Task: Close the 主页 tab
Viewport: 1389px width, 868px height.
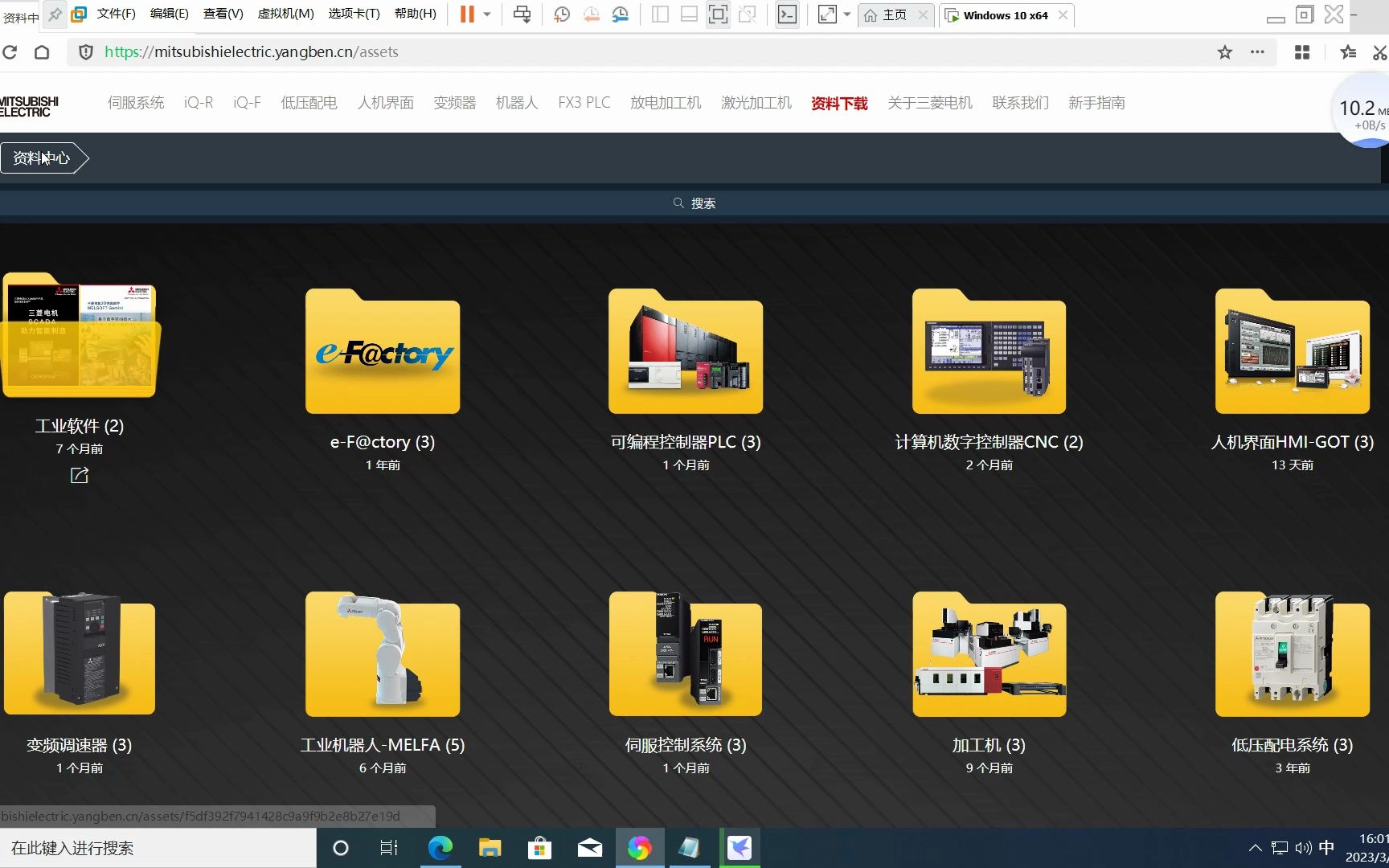Action: point(923,15)
